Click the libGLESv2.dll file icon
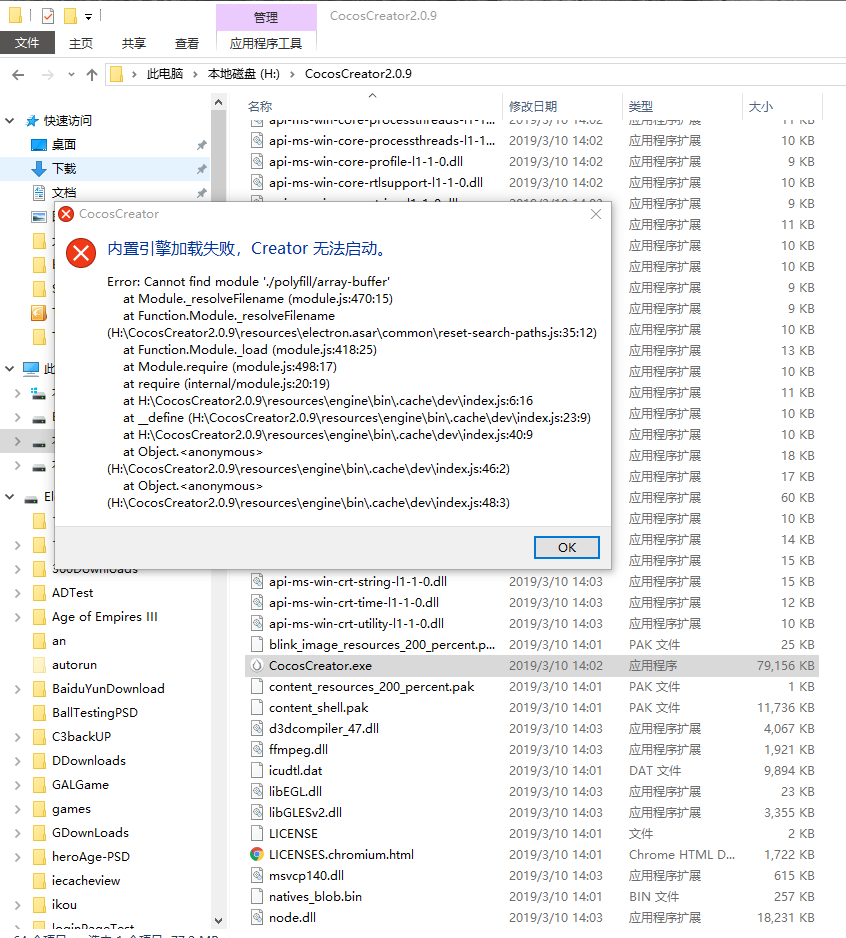 (x=257, y=812)
